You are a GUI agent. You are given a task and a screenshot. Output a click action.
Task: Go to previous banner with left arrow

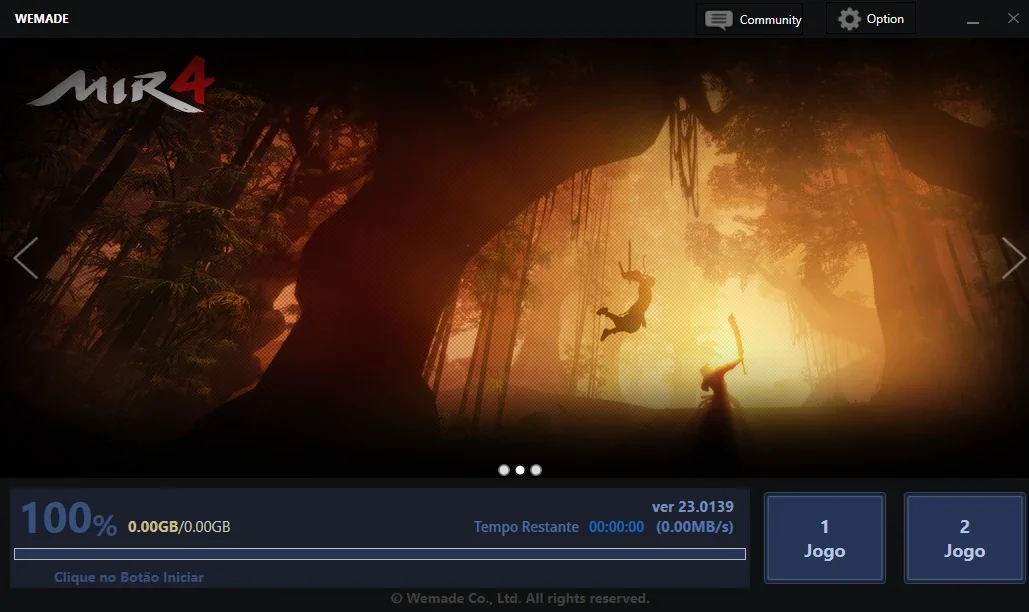26,258
